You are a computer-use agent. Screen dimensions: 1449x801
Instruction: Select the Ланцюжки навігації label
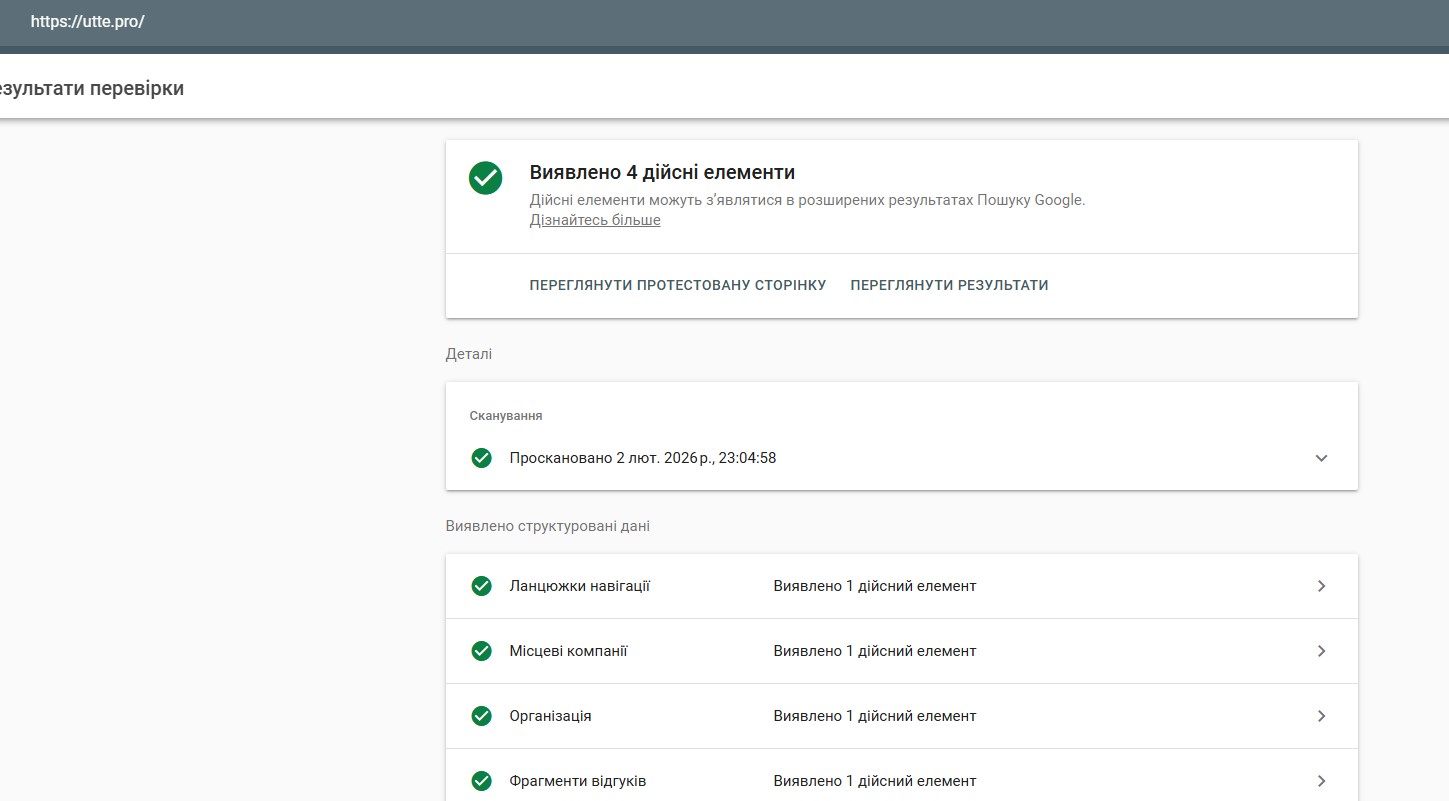point(580,586)
